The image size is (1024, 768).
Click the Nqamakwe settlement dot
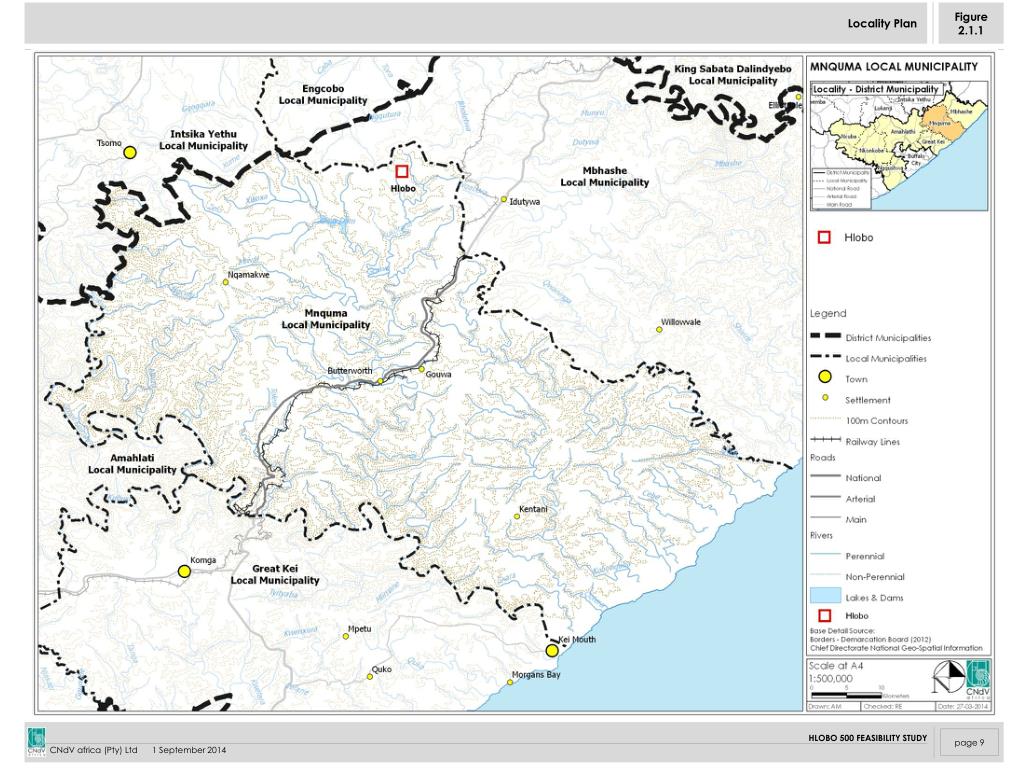coord(225,282)
